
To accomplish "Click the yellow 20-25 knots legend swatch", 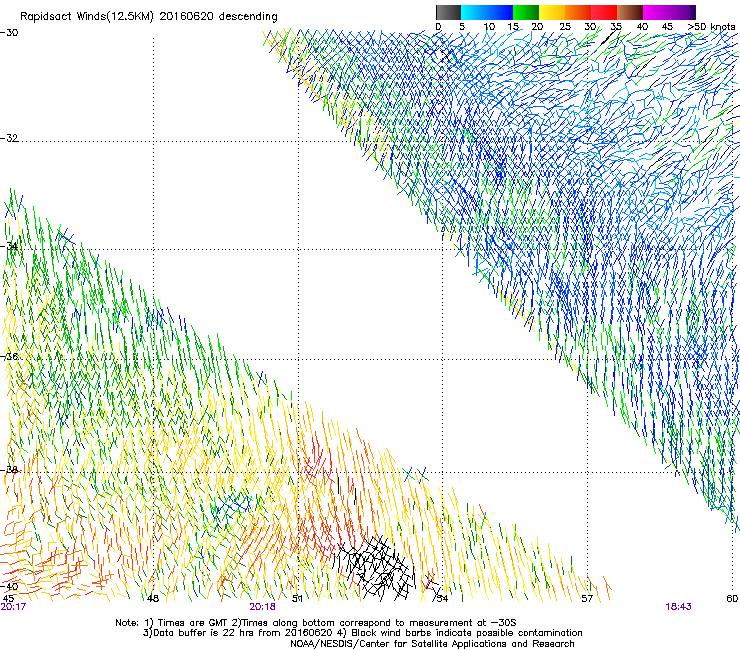I will [552, 12].
